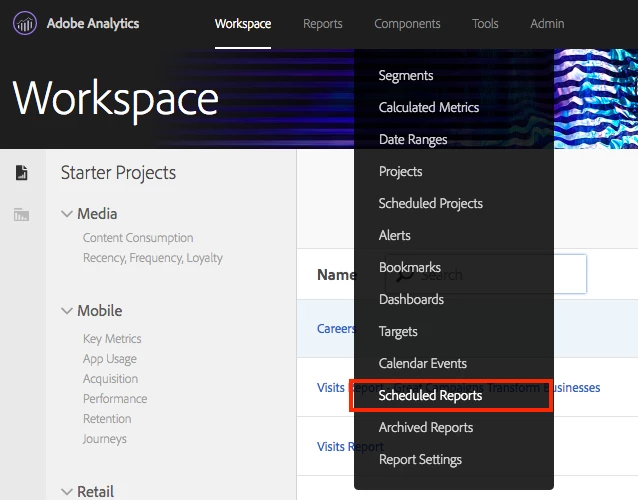This screenshot has width=638, height=500.
Task: Open the Reports menu
Action: [x=323, y=24]
